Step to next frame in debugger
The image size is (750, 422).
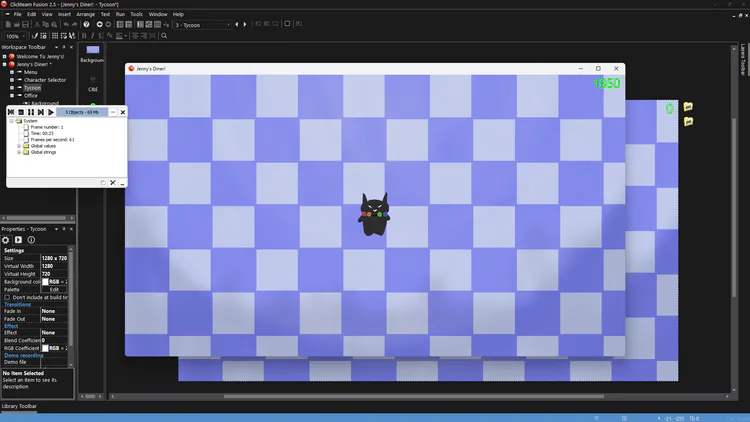[x=41, y=112]
